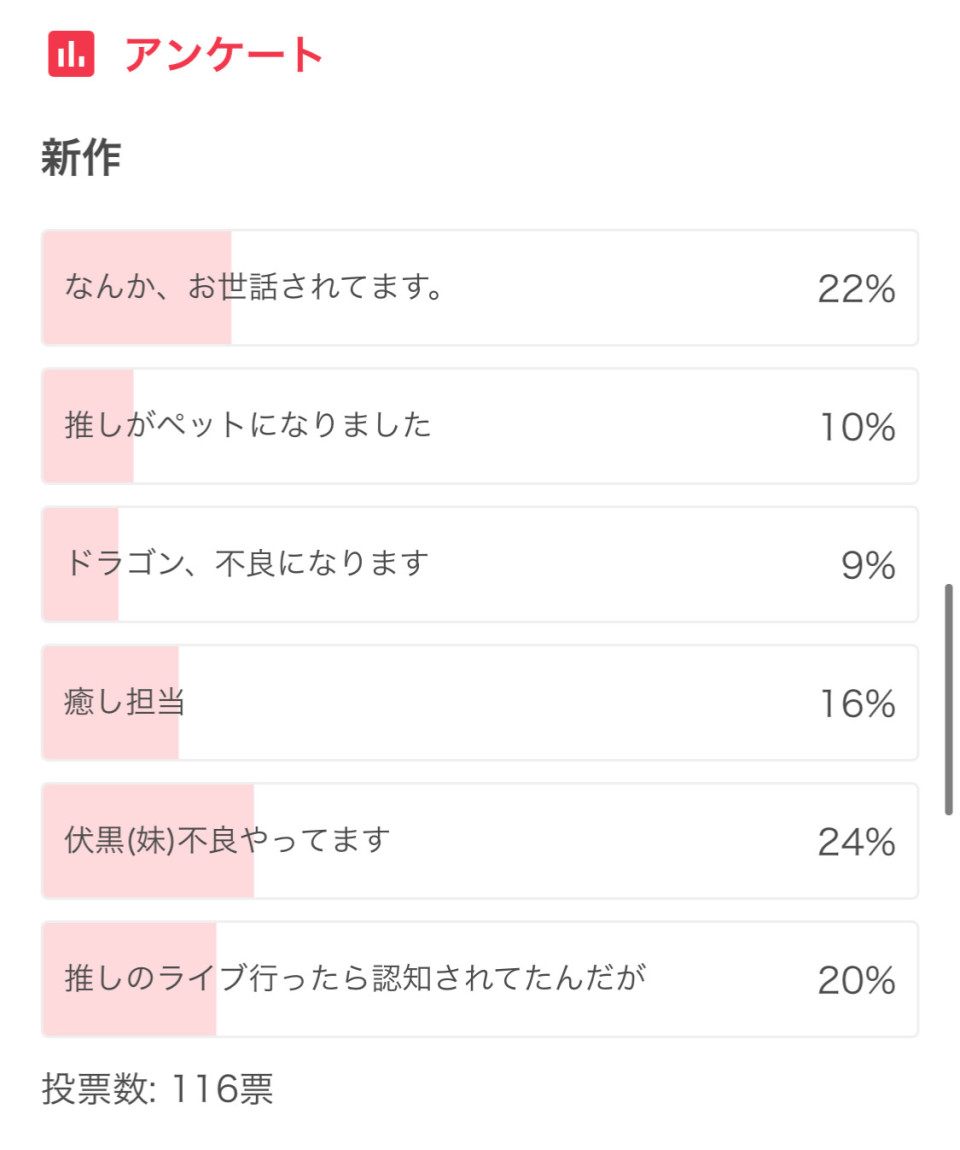Select option なんか、お世話されてます。
960x1150 pixels.
(x=480, y=288)
